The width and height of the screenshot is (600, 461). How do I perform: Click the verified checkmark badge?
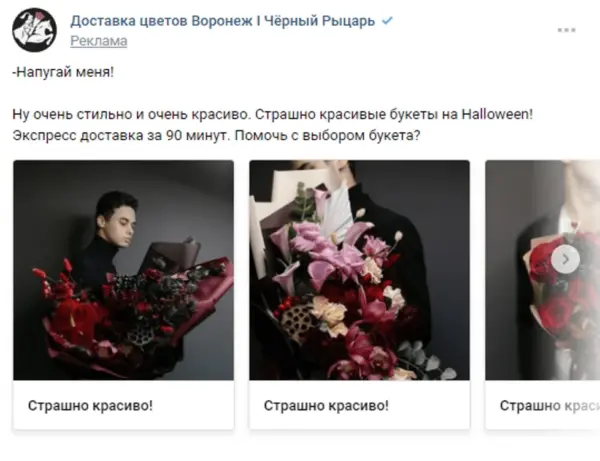click(x=387, y=21)
